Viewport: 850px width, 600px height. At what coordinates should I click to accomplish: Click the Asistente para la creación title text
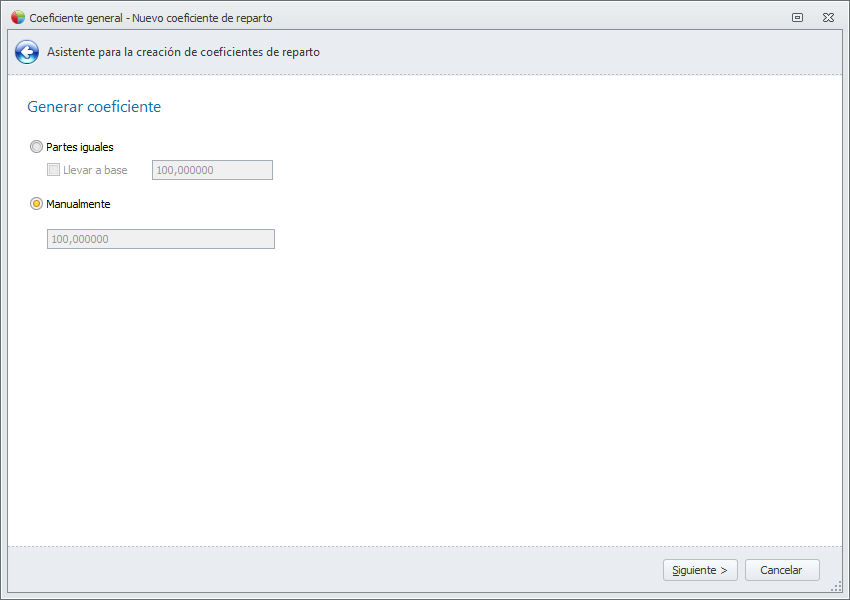[x=183, y=52]
